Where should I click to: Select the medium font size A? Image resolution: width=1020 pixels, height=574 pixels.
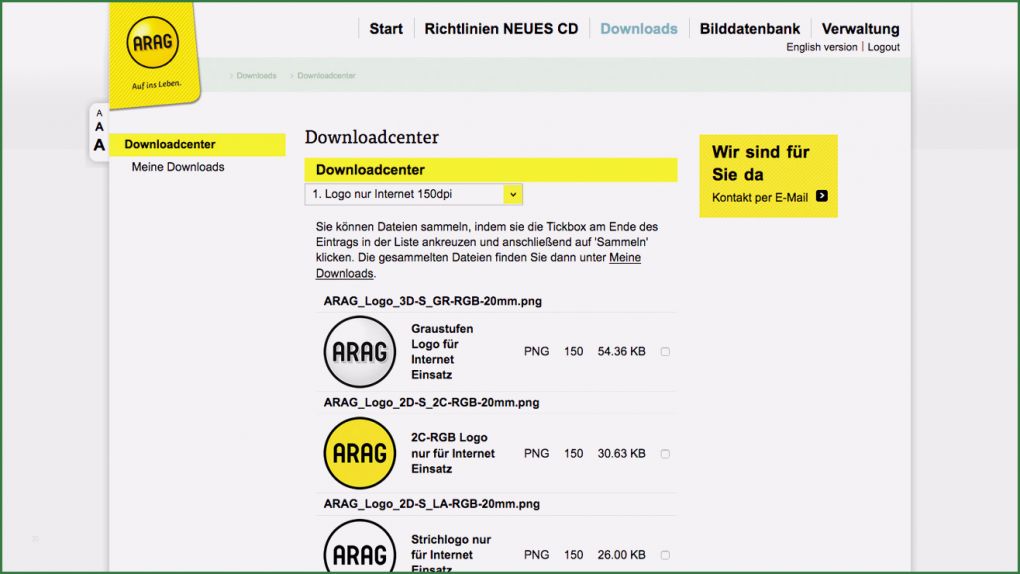click(x=99, y=127)
